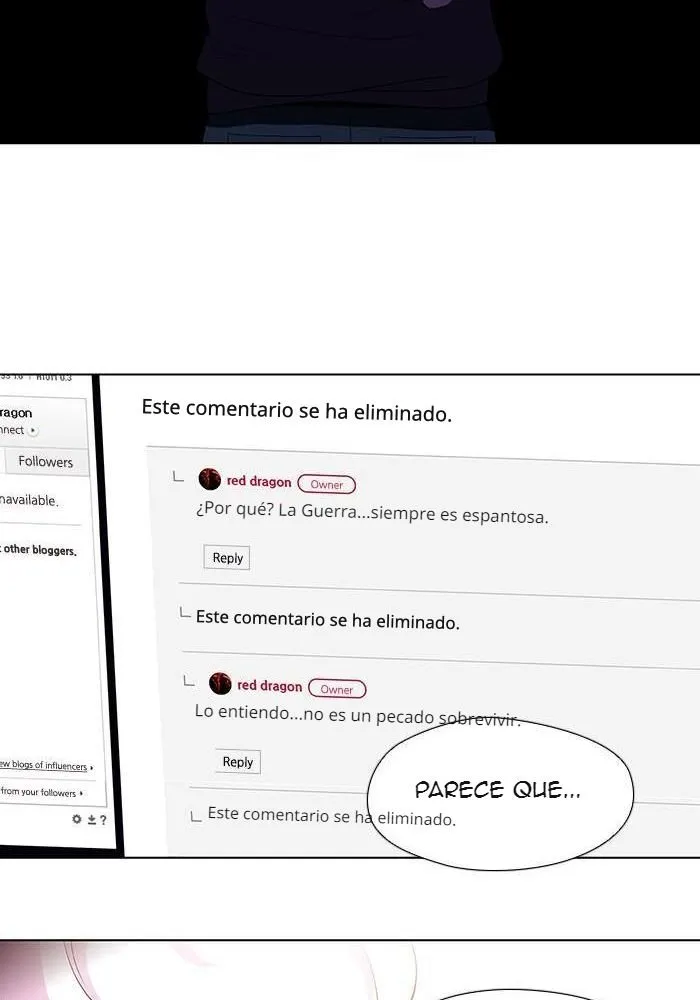Screen dimensions: 700x1000
Task: Reply to the 'Lo entiendo' comment
Action: [238, 761]
